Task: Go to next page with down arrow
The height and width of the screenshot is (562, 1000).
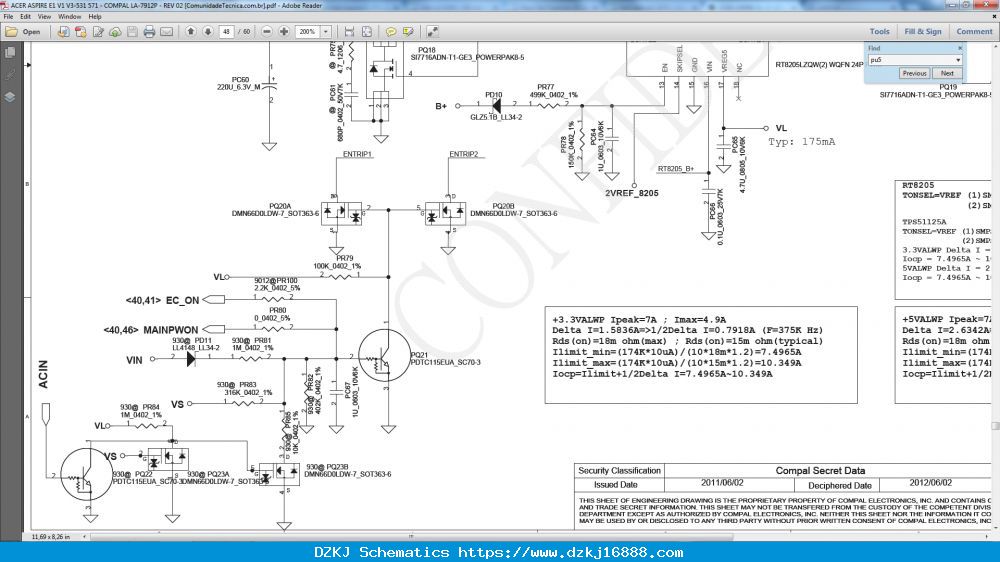Action: click(208, 31)
